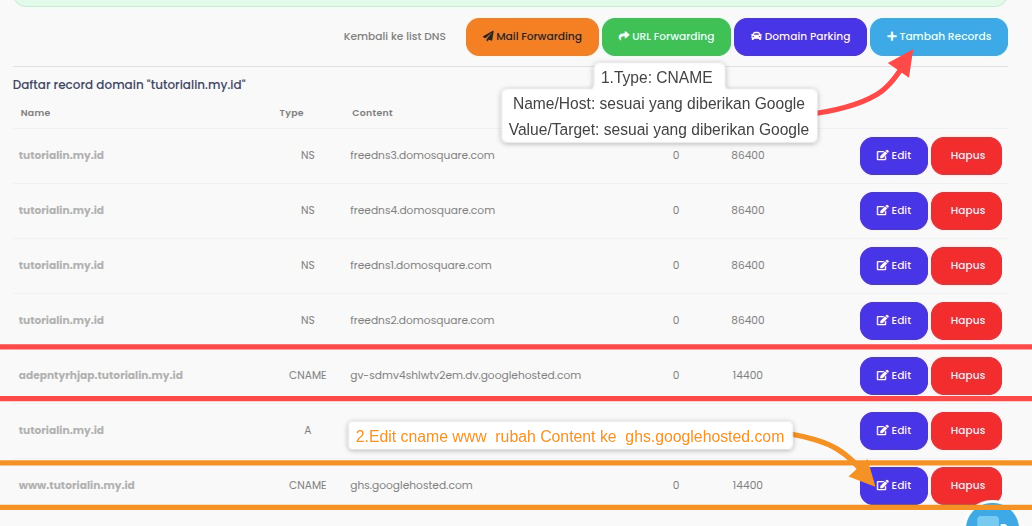Delete the freedns3.domosquare.com NS record
The height and width of the screenshot is (526, 1032).
pos(966,156)
